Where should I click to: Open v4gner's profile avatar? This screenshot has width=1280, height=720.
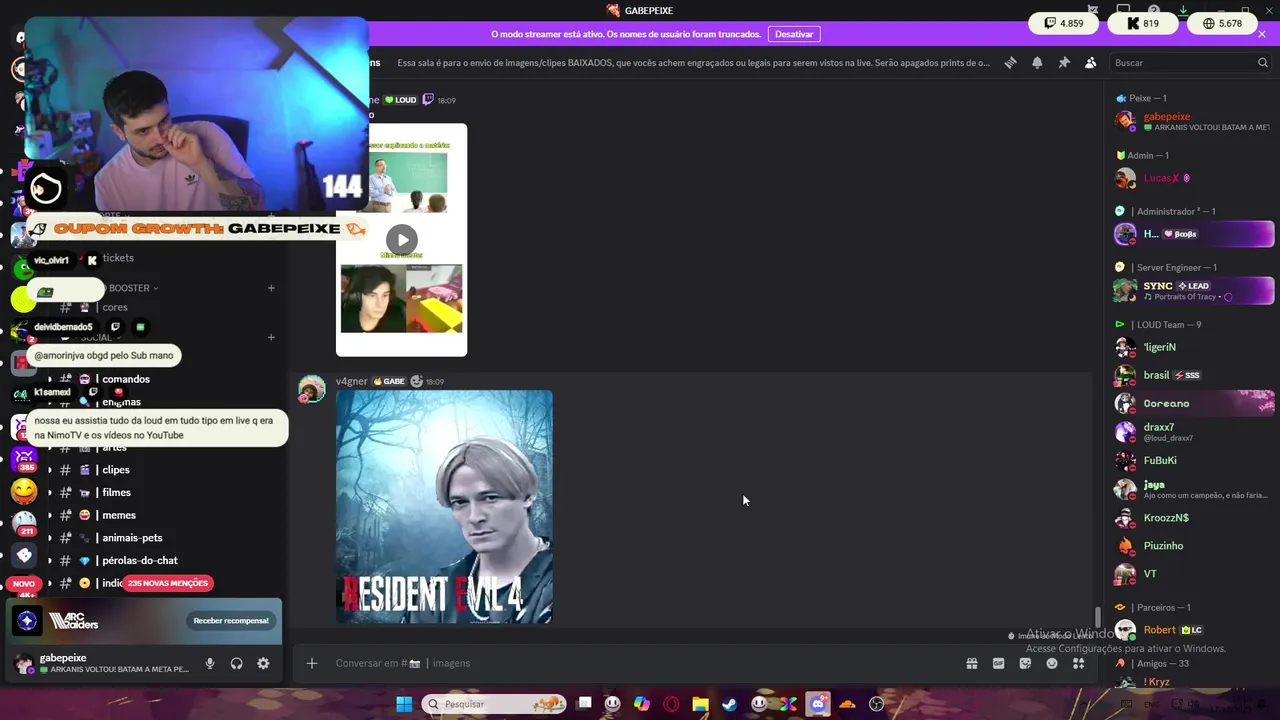tap(312, 389)
